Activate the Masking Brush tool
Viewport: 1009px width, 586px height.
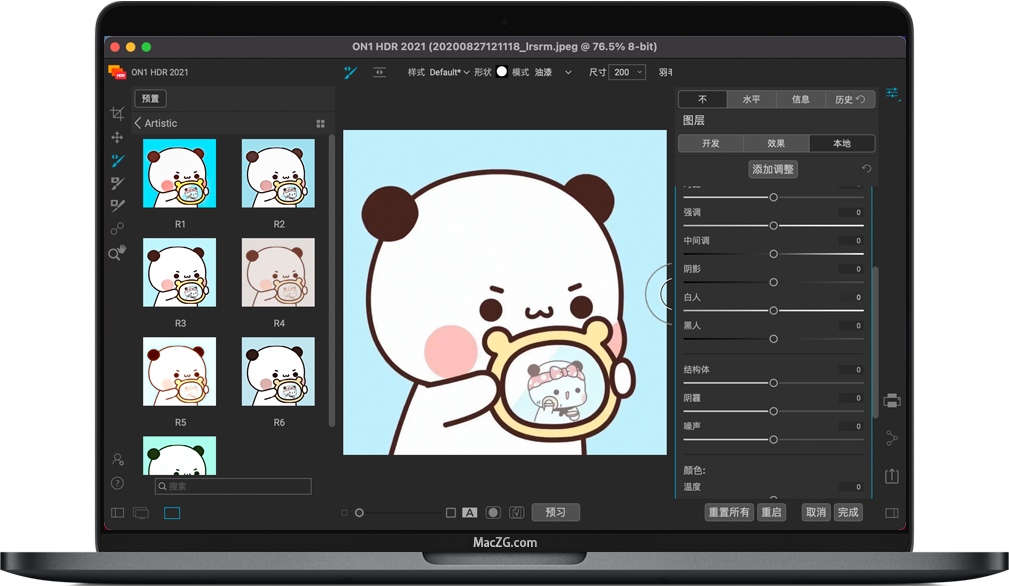coord(117,161)
